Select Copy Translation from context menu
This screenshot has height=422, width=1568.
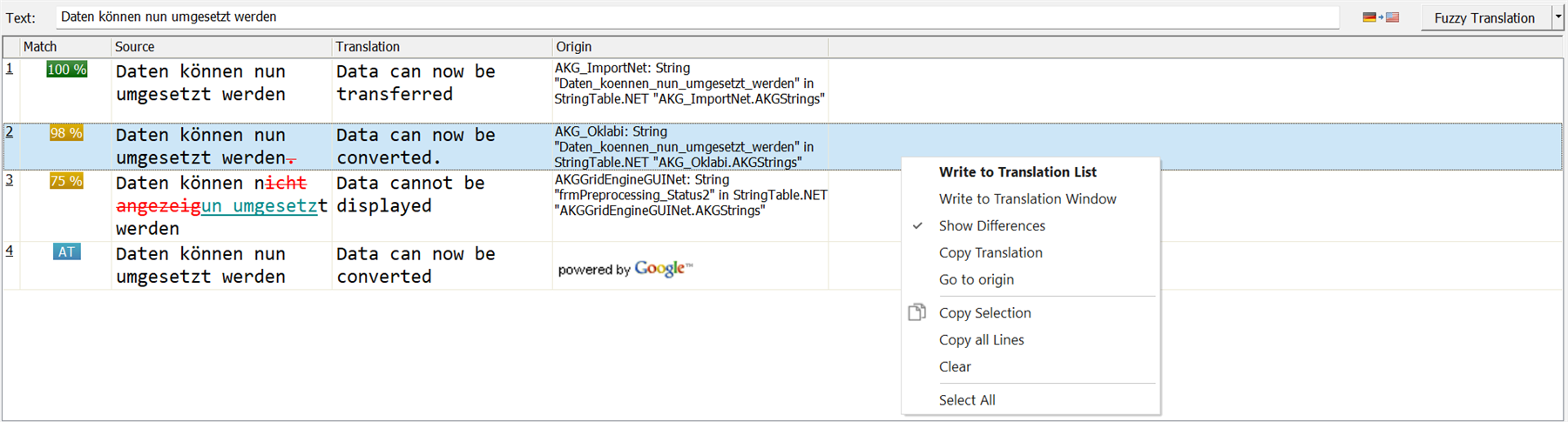point(990,252)
